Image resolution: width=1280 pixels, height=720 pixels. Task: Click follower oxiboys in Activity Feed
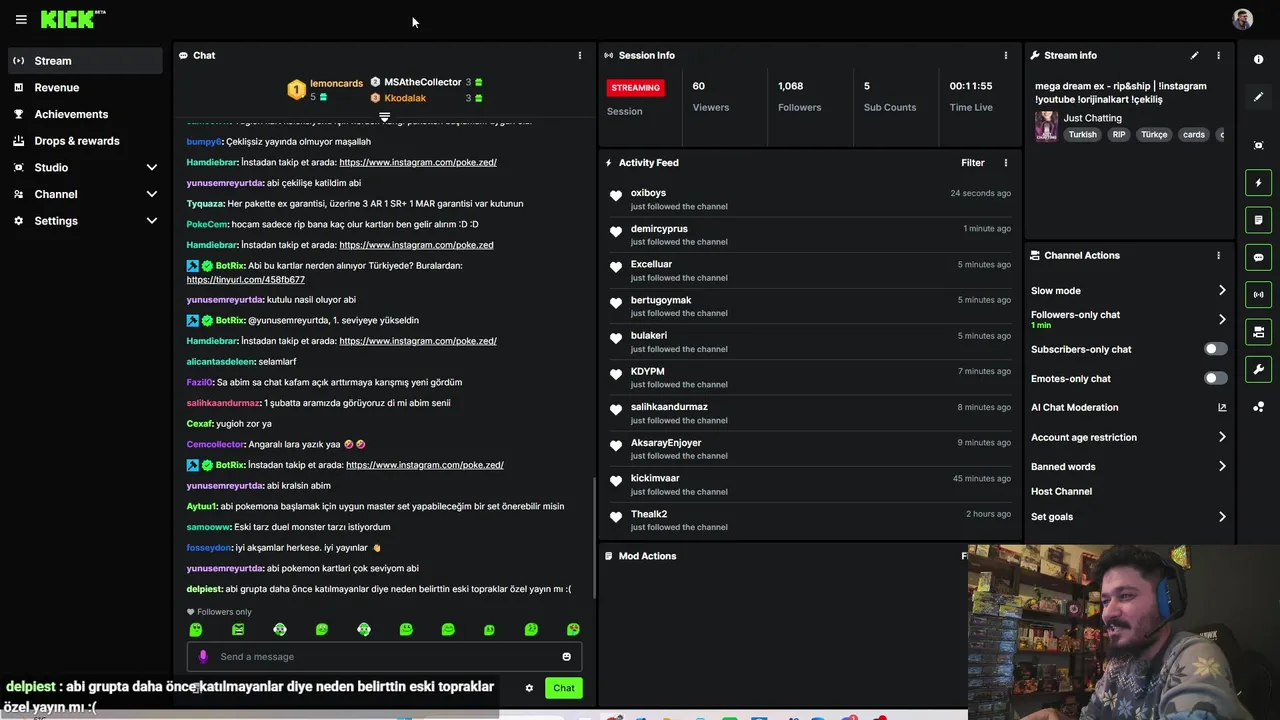click(648, 193)
